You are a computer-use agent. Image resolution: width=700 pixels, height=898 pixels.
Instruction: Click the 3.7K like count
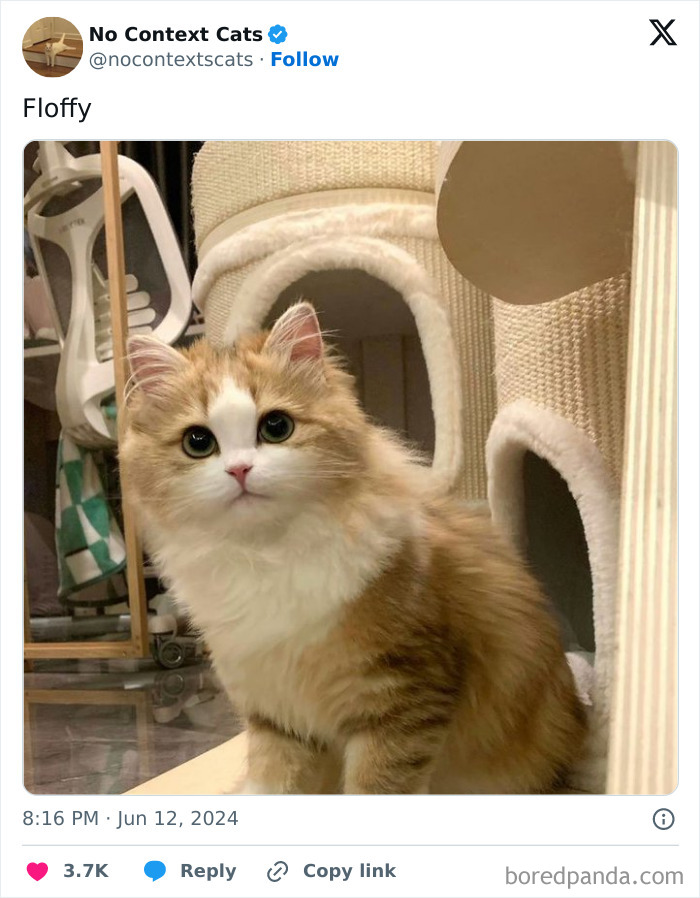click(85, 870)
